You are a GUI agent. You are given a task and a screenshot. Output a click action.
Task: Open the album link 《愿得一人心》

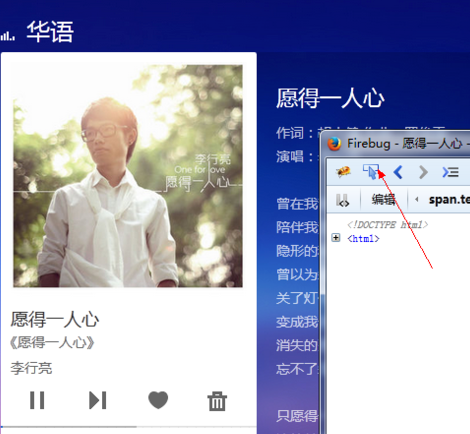coord(52,343)
